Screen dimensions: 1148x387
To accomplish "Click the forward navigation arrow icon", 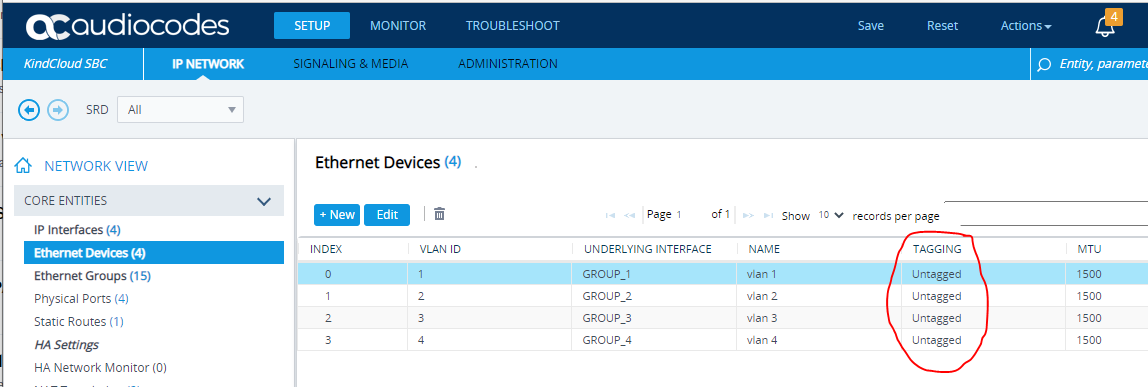I will pyautogui.click(x=58, y=110).
